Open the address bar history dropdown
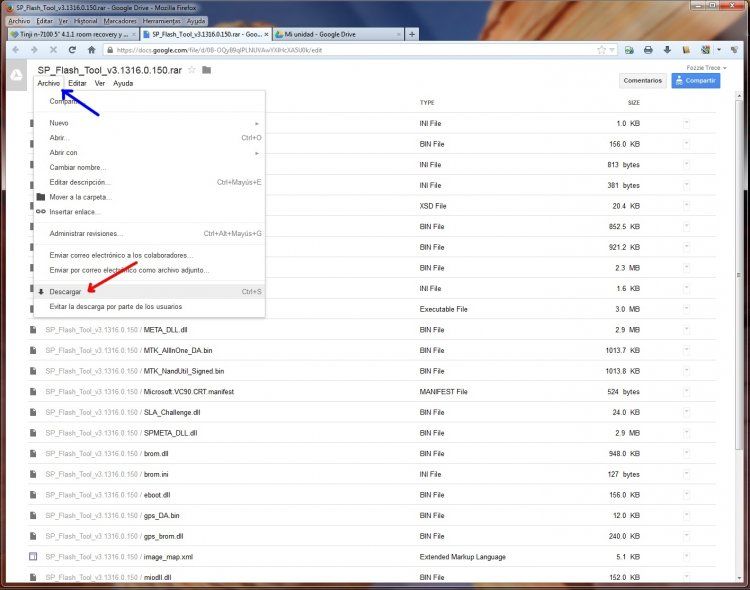This screenshot has width=750, height=590. tap(612, 50)
